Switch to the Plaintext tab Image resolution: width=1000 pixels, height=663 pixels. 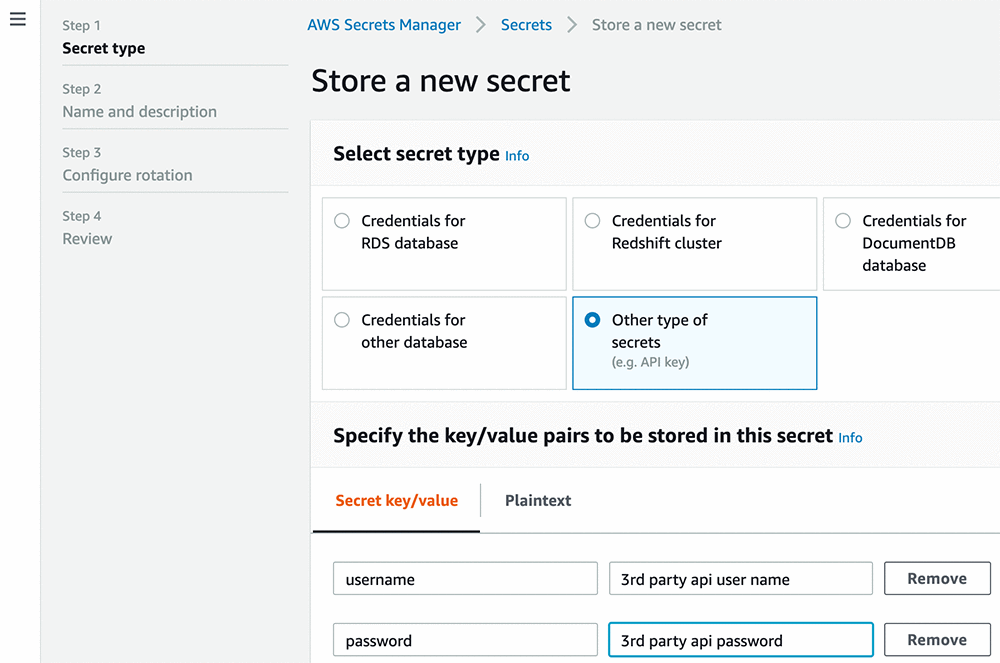(x=538, y=501)
